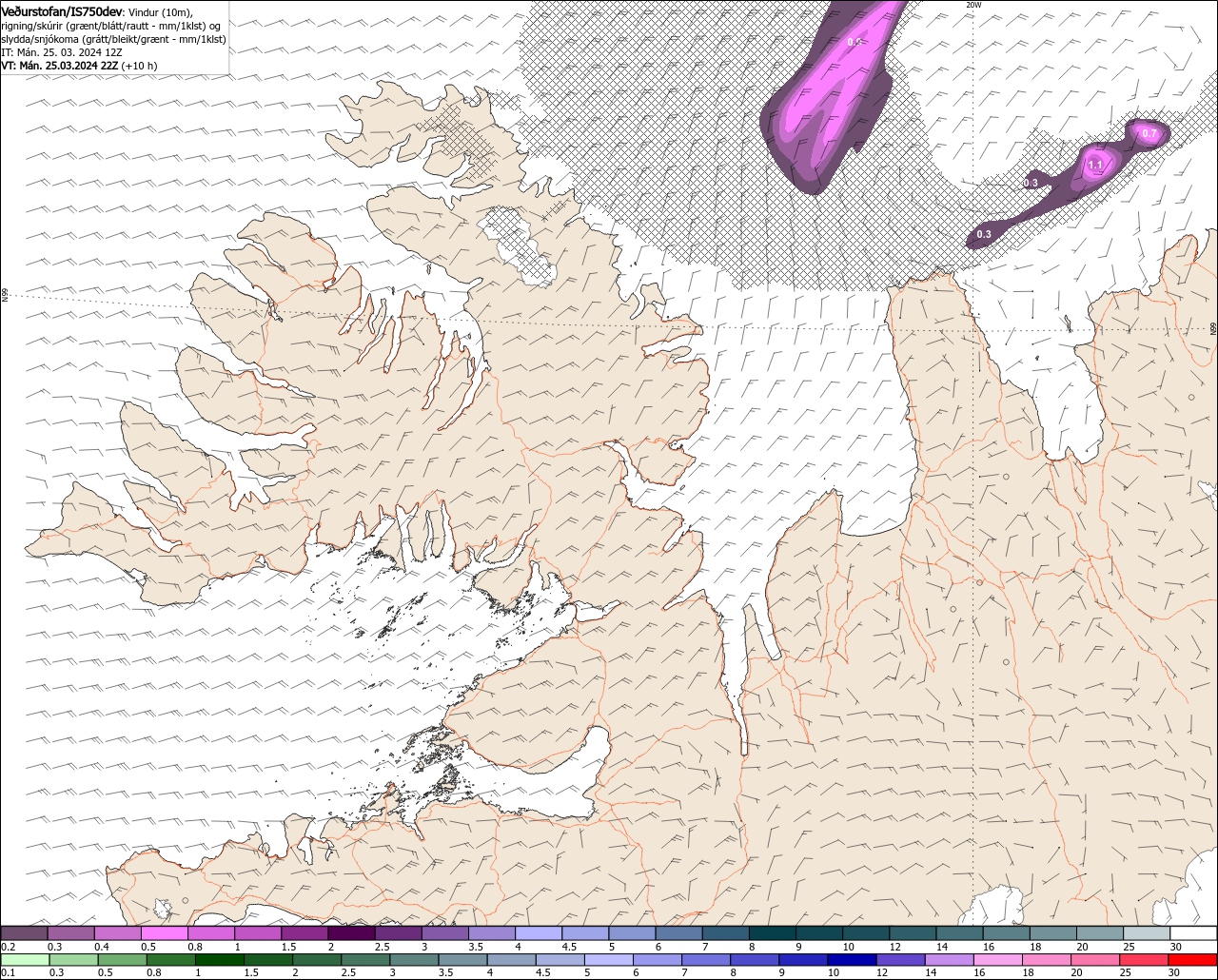Image resolution: width=1218 pixels, height=980 pixels.
Task: Click the title text 'Veðurstofan/IS750dev'
Action: [62, 11]
